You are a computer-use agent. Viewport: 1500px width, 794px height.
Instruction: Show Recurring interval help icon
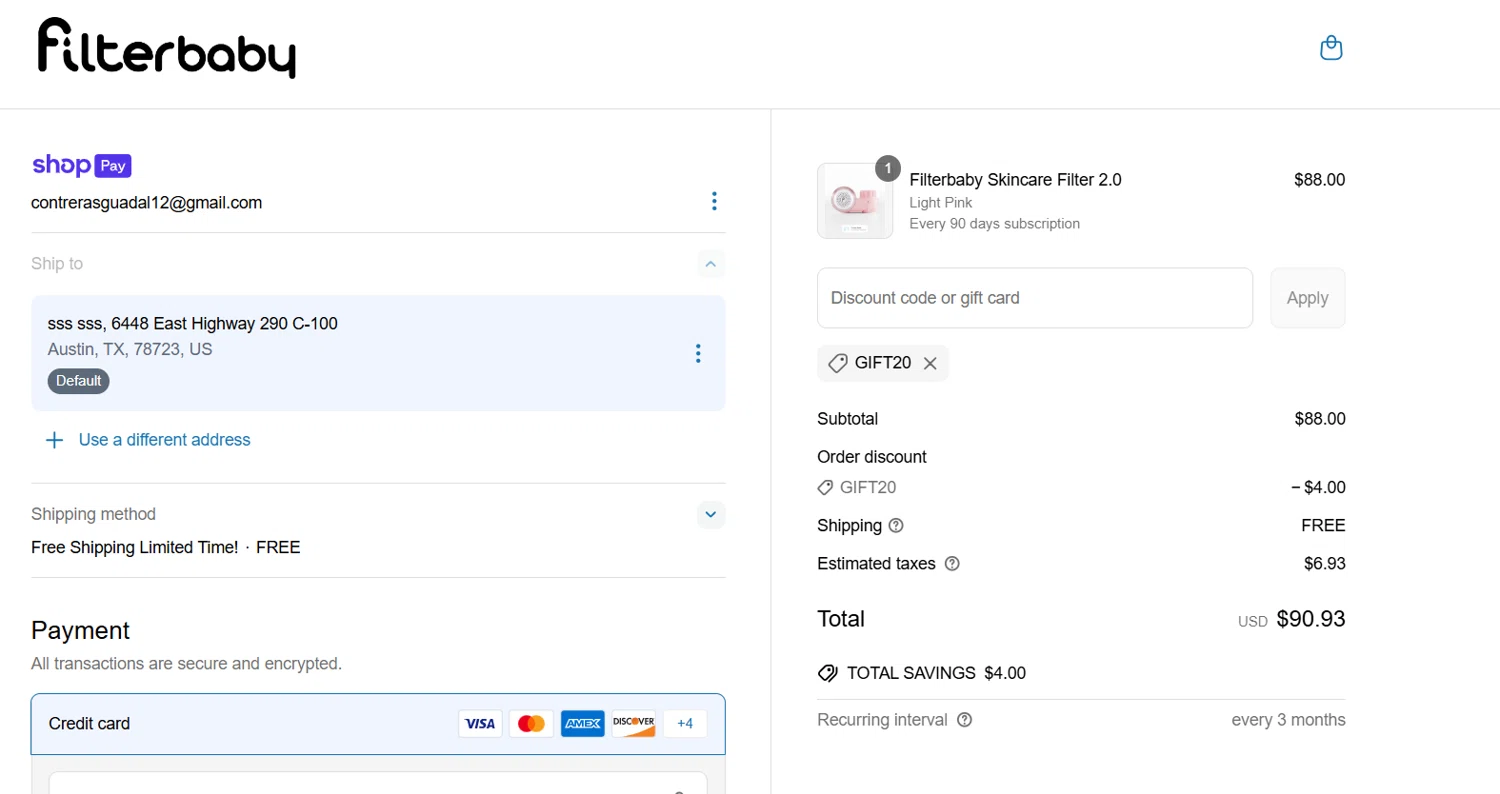tap(964, 720)
